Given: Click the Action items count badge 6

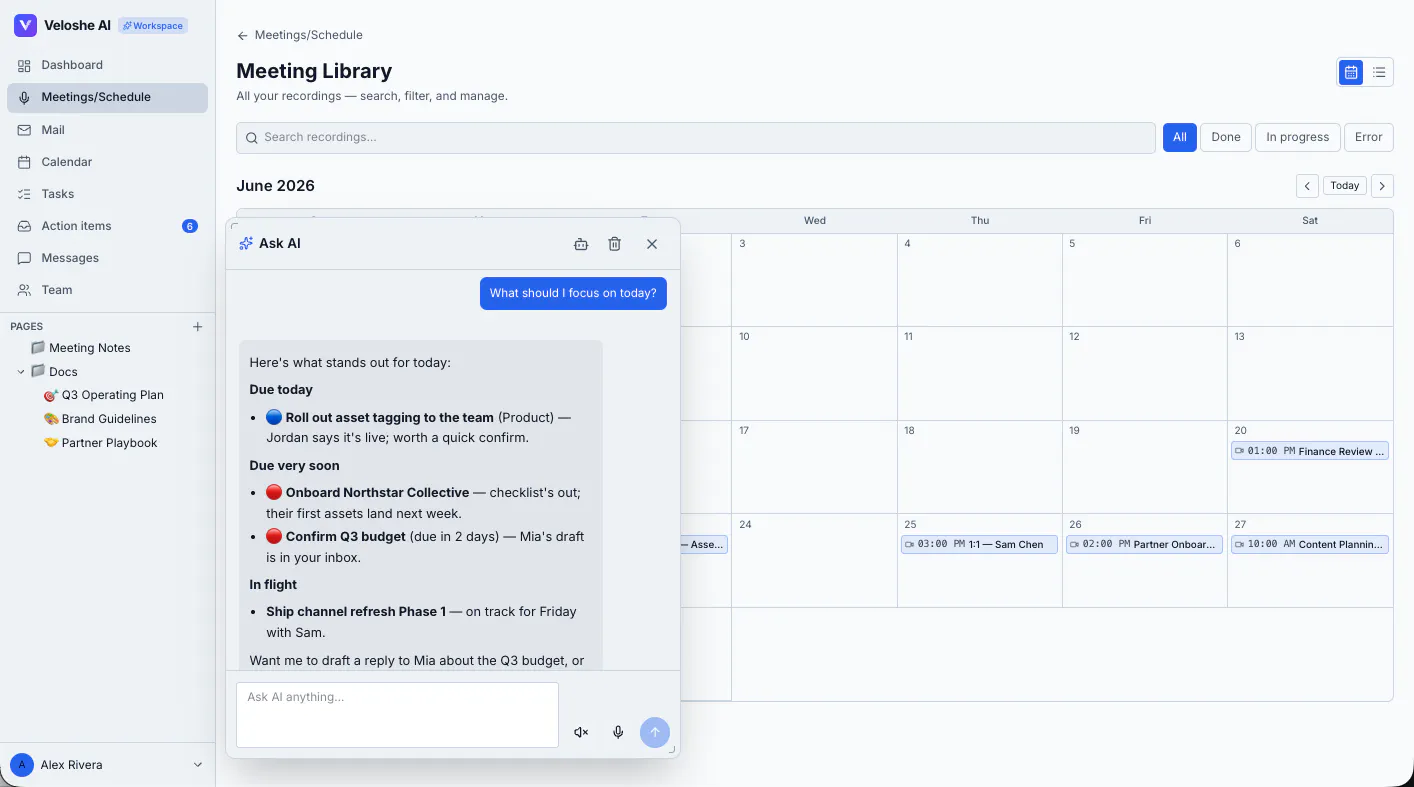Looking at the screenshot, I should coord(190,226).
